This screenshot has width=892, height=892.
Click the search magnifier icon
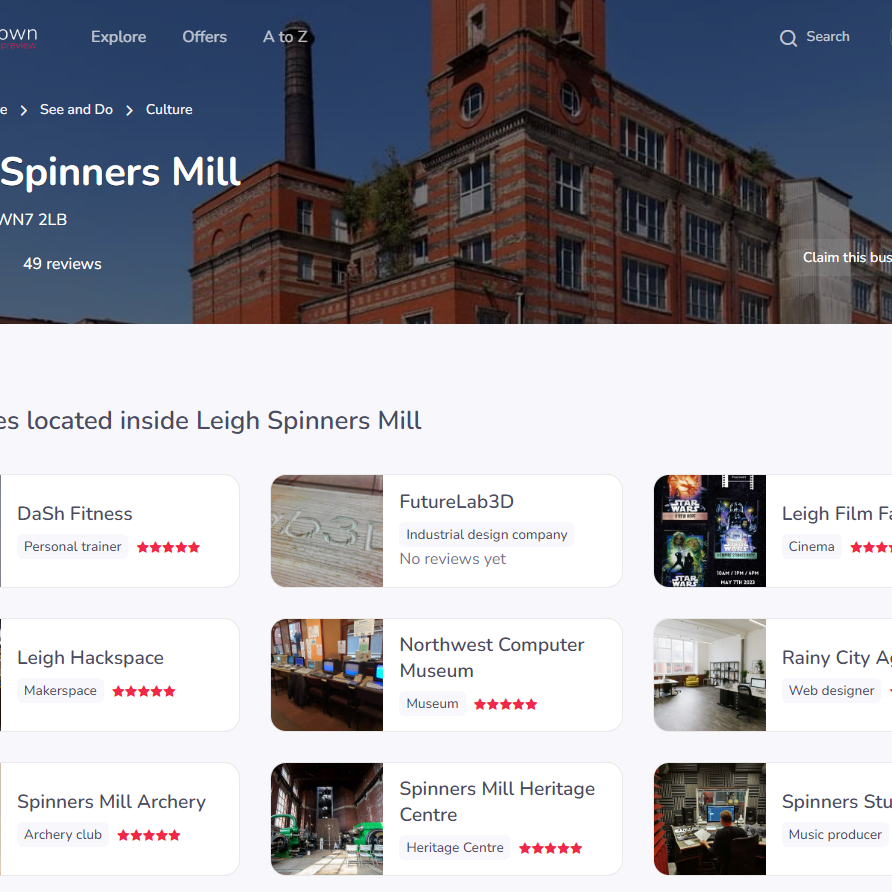[x=788, y=38]
